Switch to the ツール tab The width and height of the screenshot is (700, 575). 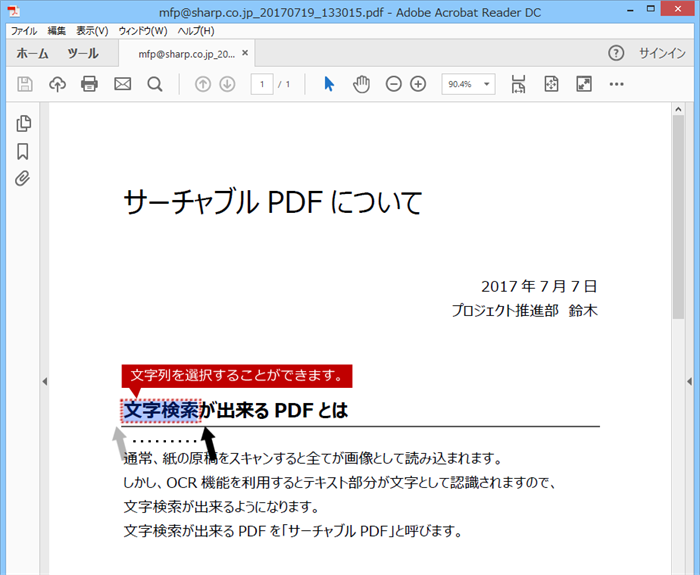click(x=83, y=54)
